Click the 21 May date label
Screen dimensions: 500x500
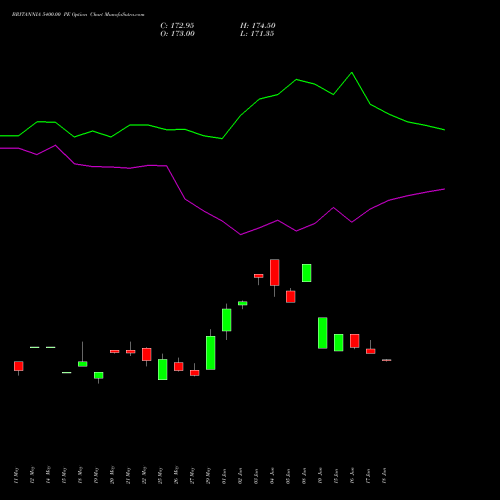(x=128, y=475)
